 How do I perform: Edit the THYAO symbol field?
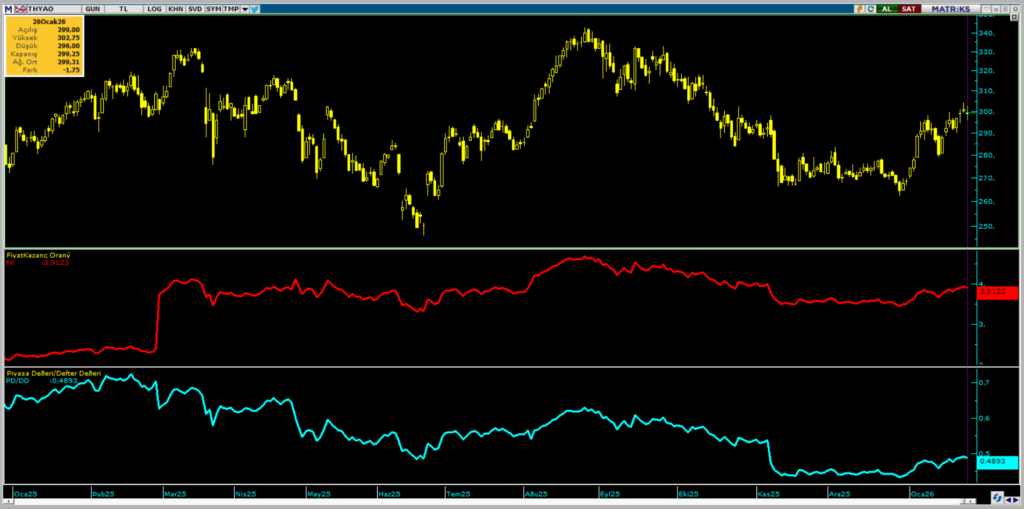pos(54,9)
